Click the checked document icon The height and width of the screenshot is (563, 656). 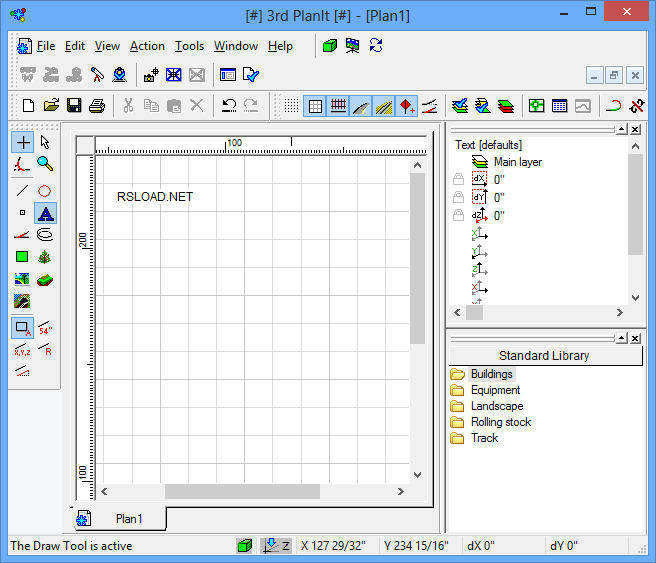pos(251,75)
